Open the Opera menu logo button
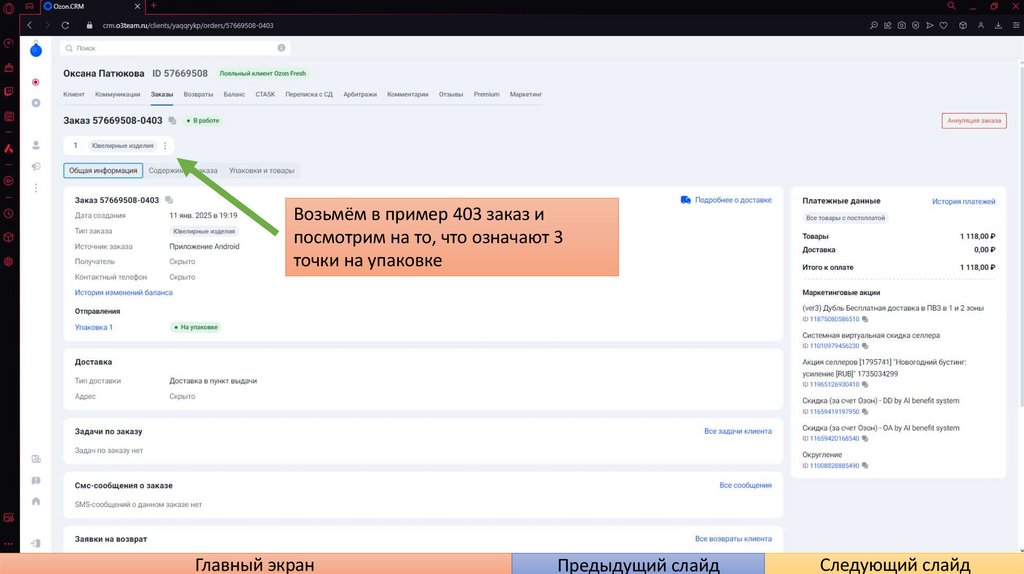The height and width of the screenshot is (574, 1024). click(x=8, y=8)
